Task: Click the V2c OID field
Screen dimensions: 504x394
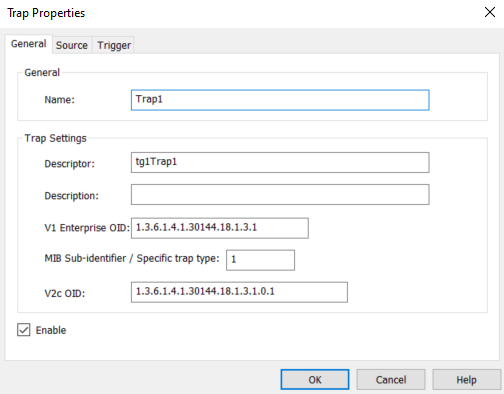Action: pyautogui.click(x=239, y=292)
